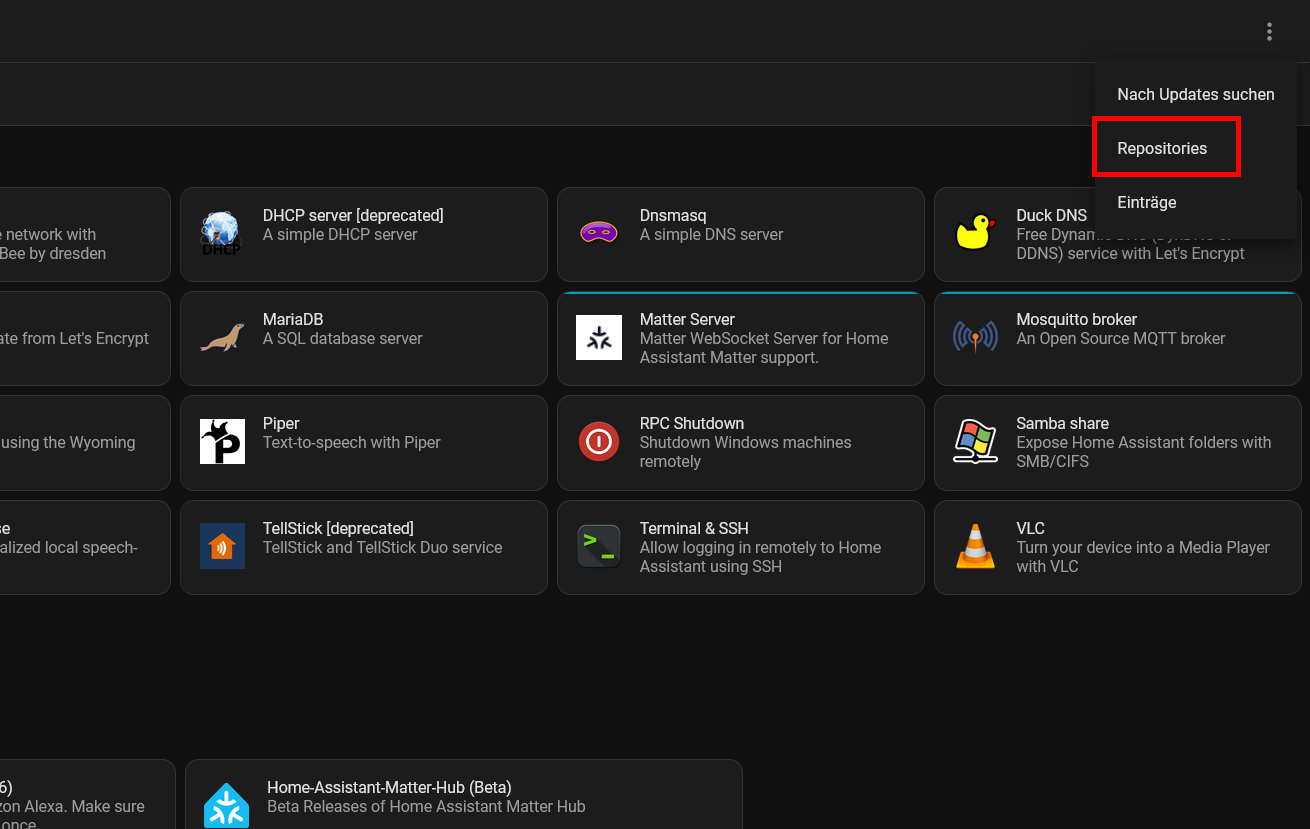Click the Mosquitto broker antenna icon
Viewport: 1310px width, 829px height.
coord(975,338)
